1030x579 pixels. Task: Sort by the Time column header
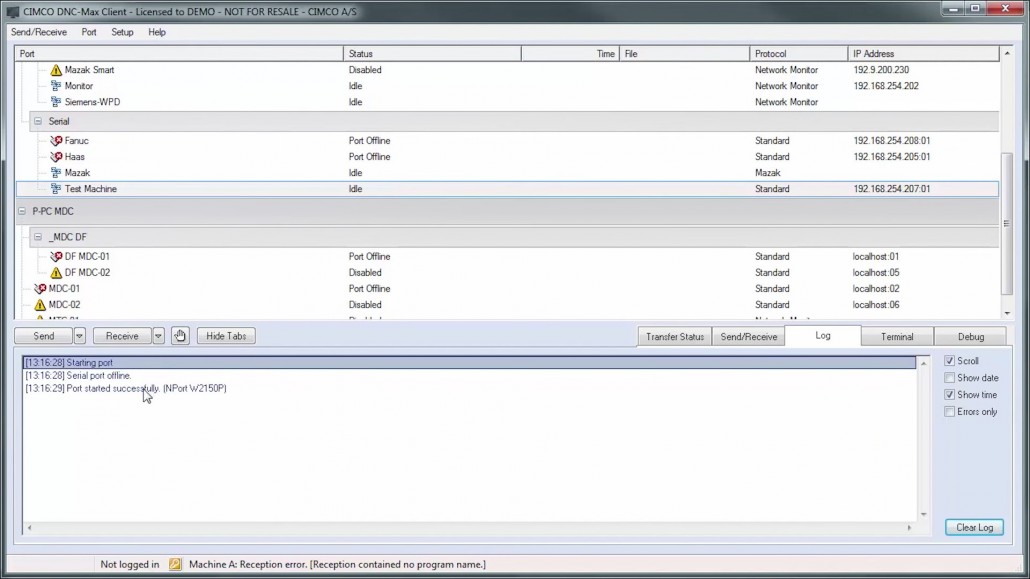point(571,54)
